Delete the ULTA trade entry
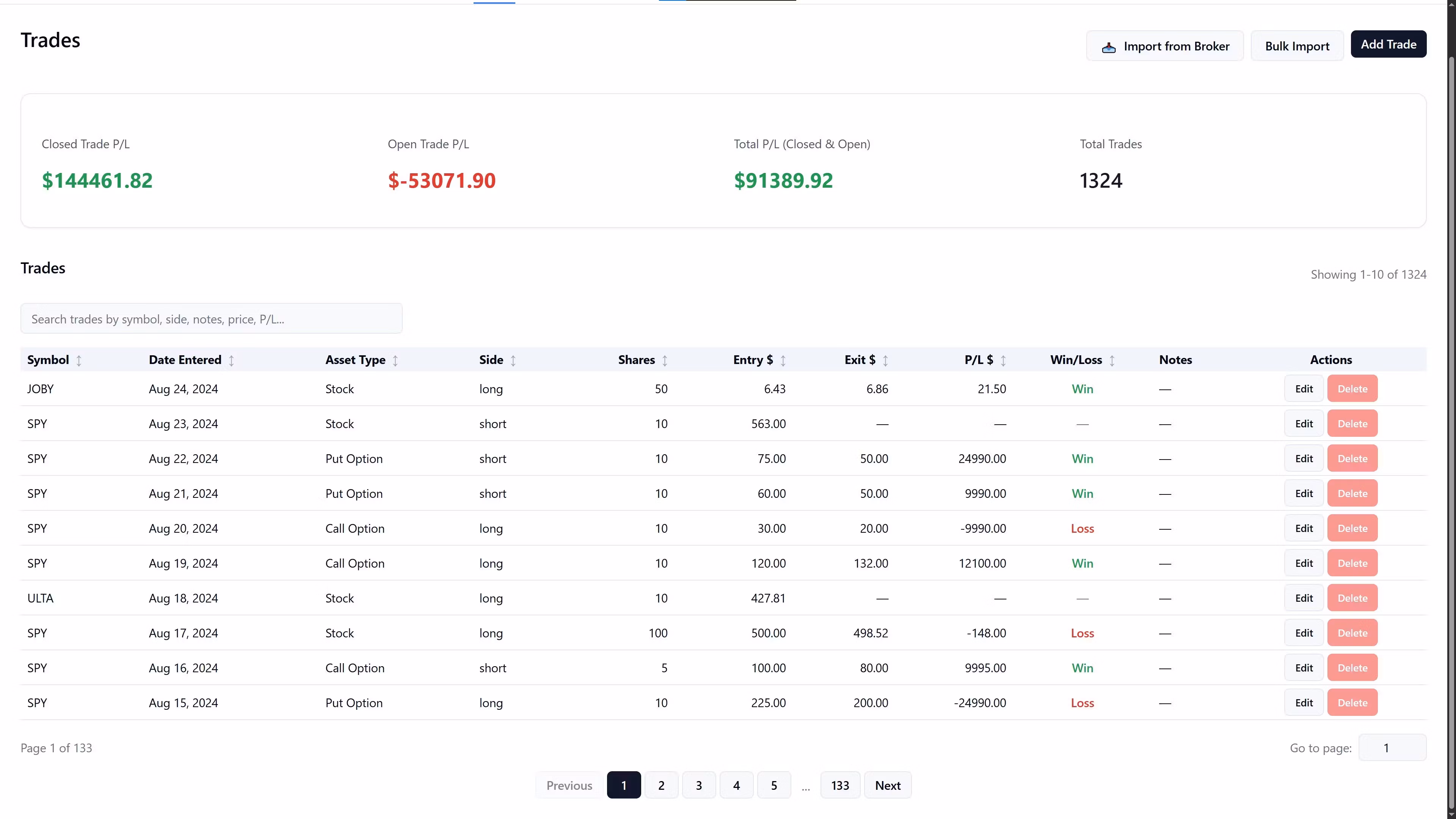Screen dimensions: 1456x819 1352,598
